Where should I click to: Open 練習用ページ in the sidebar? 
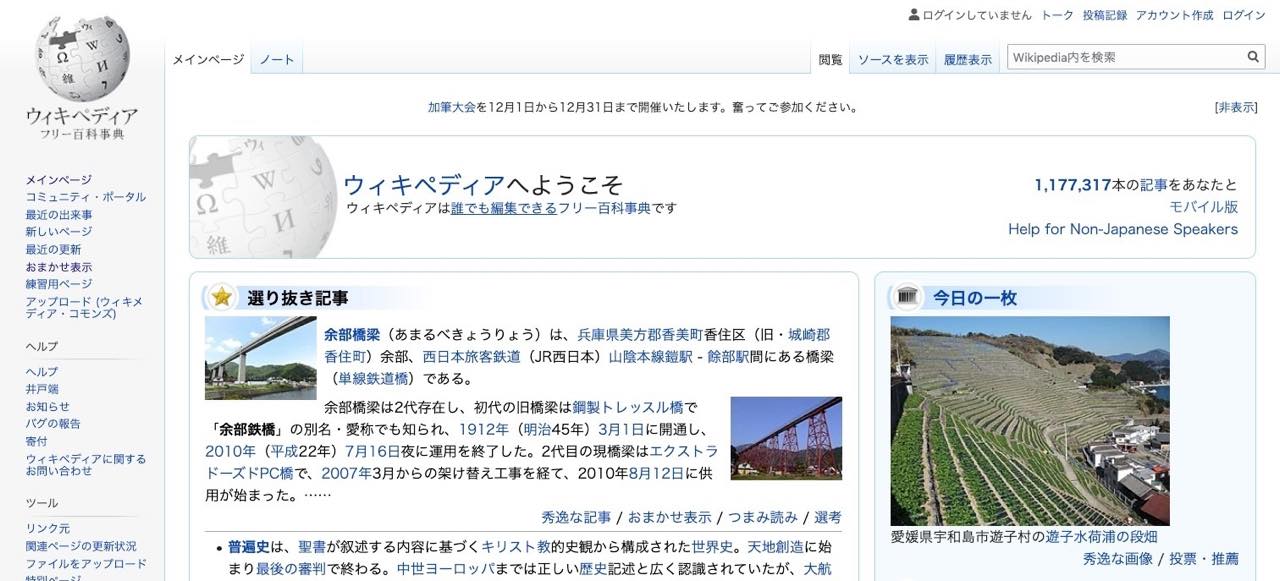58,284
